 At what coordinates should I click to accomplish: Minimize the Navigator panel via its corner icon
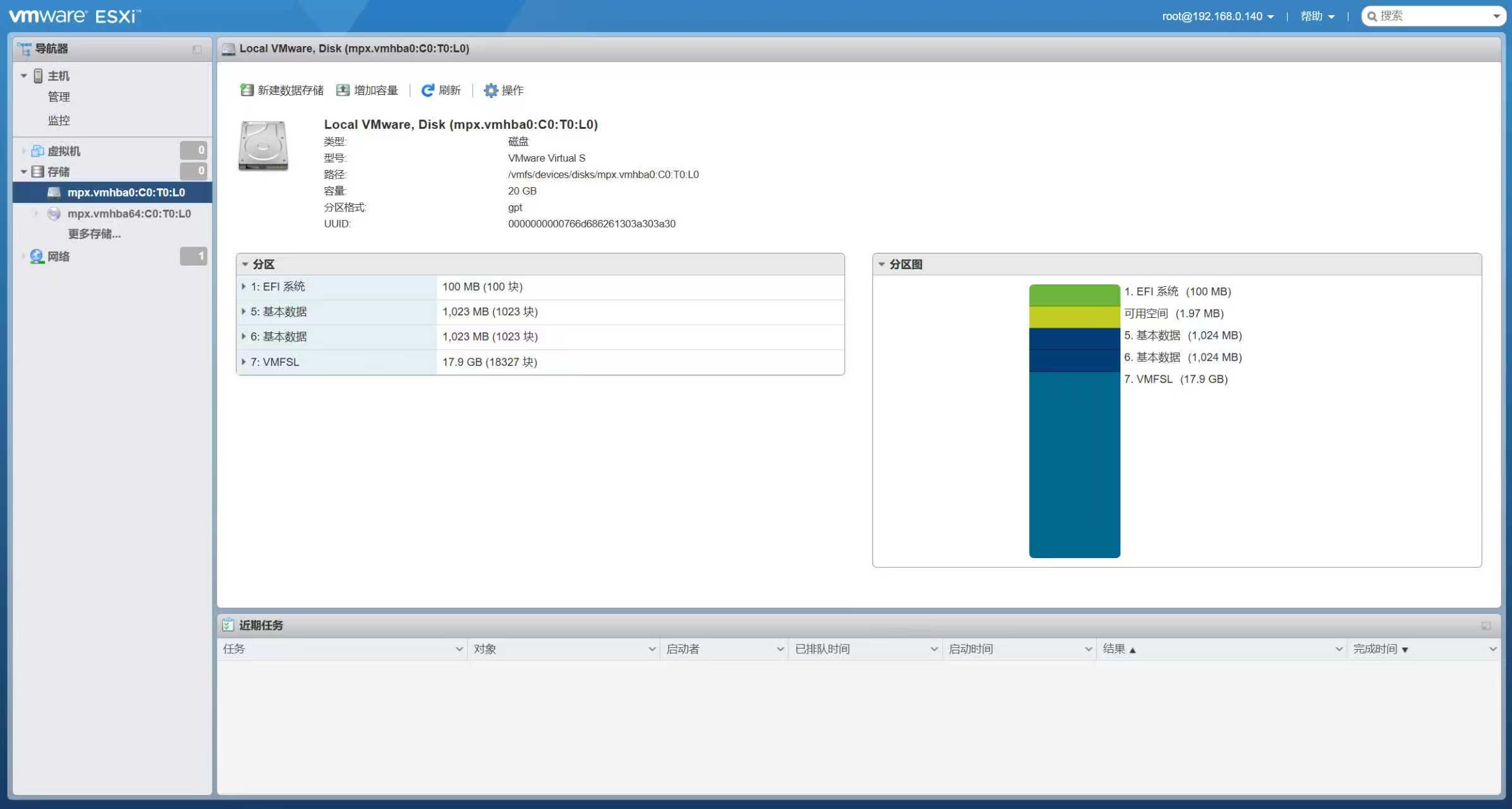197,49
